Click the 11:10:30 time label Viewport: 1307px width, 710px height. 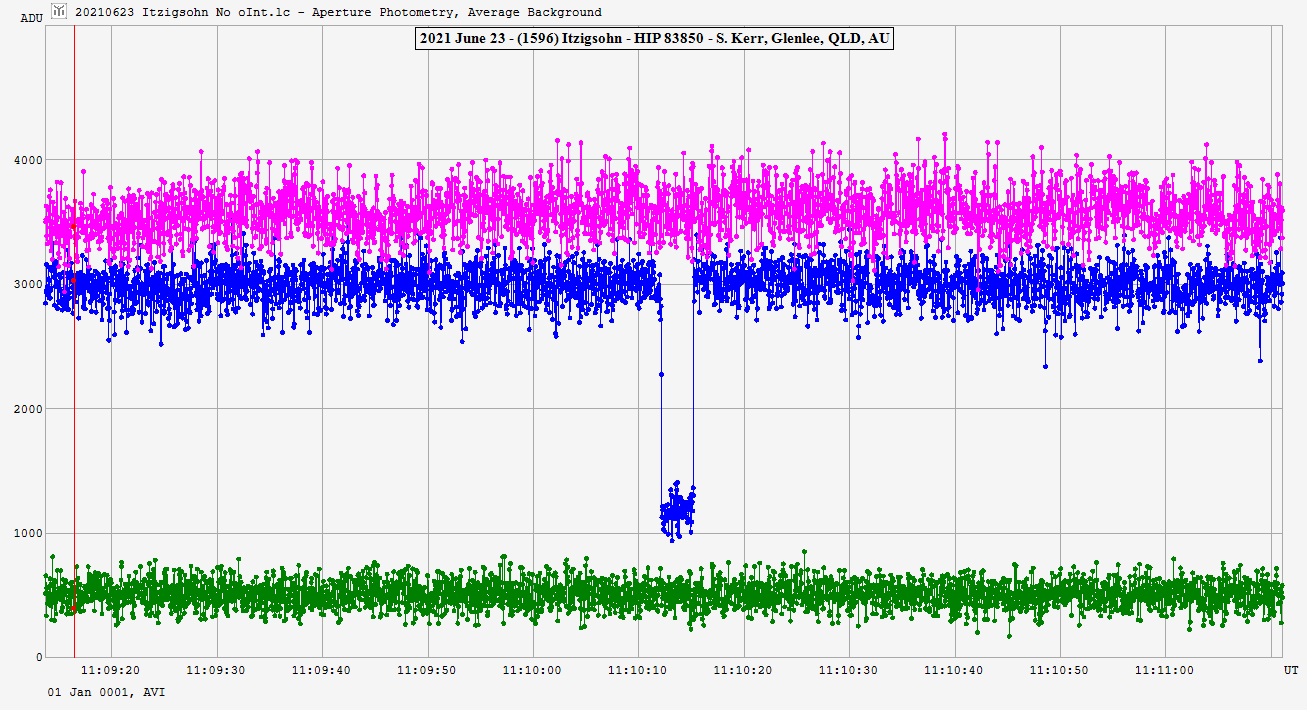point(849,671)
